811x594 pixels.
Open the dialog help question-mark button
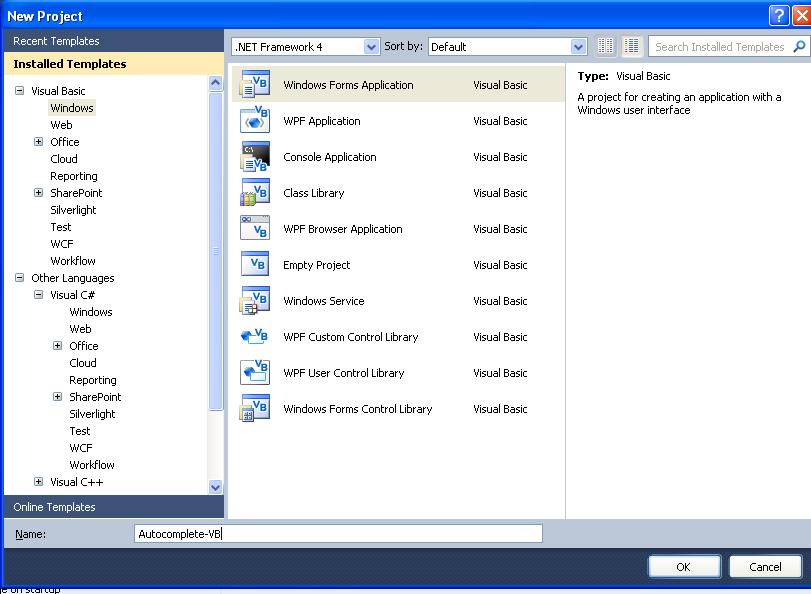pos(779,16)
